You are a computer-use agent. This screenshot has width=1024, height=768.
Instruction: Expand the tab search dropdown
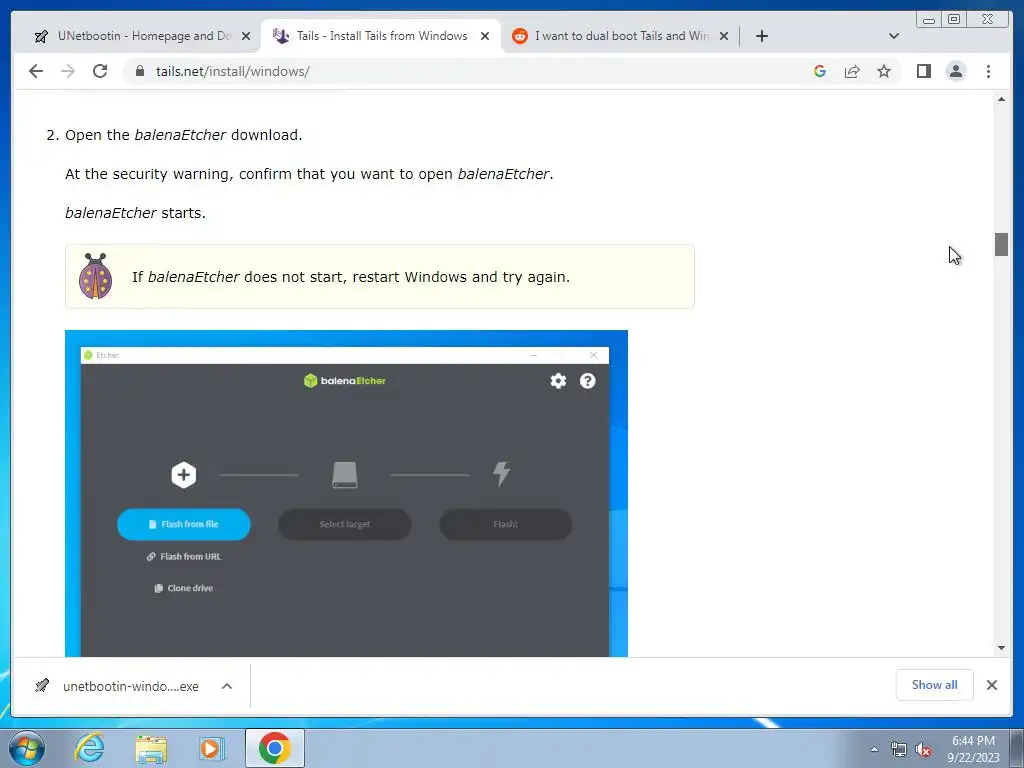click(894, 36)
